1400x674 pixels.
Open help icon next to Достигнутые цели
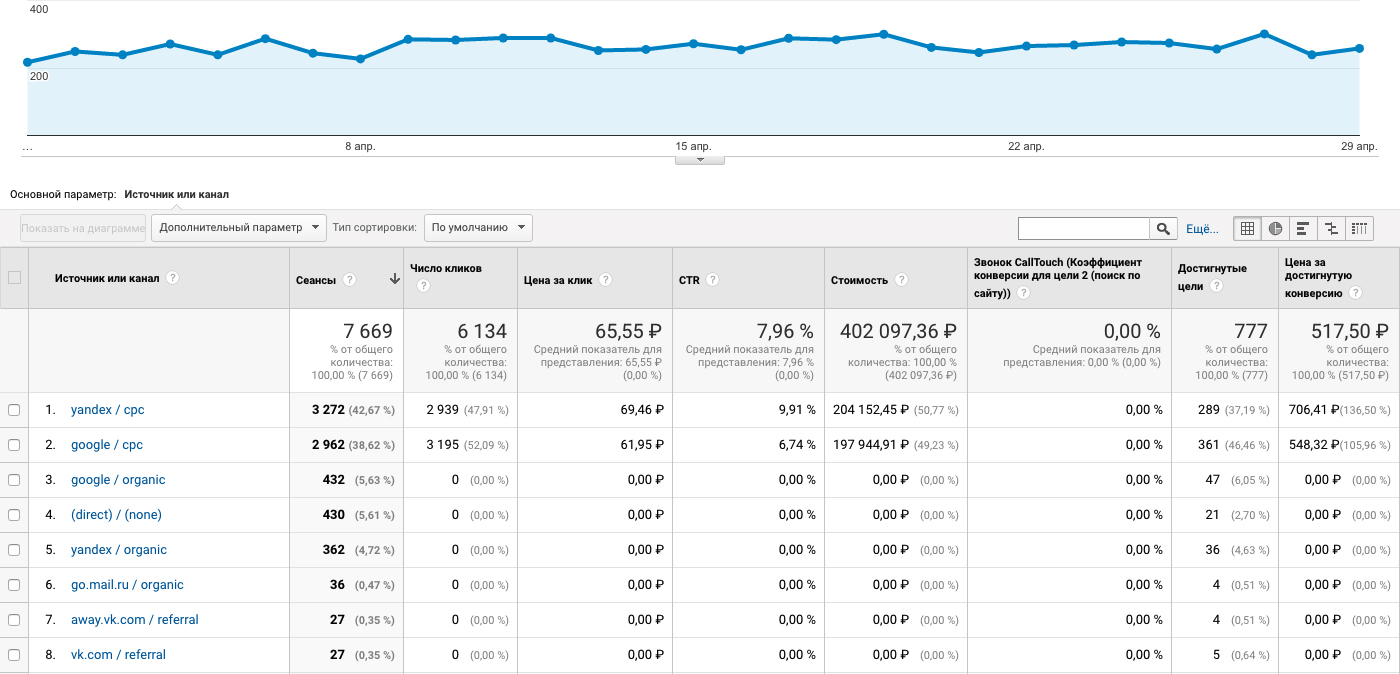coord(1216,286)
